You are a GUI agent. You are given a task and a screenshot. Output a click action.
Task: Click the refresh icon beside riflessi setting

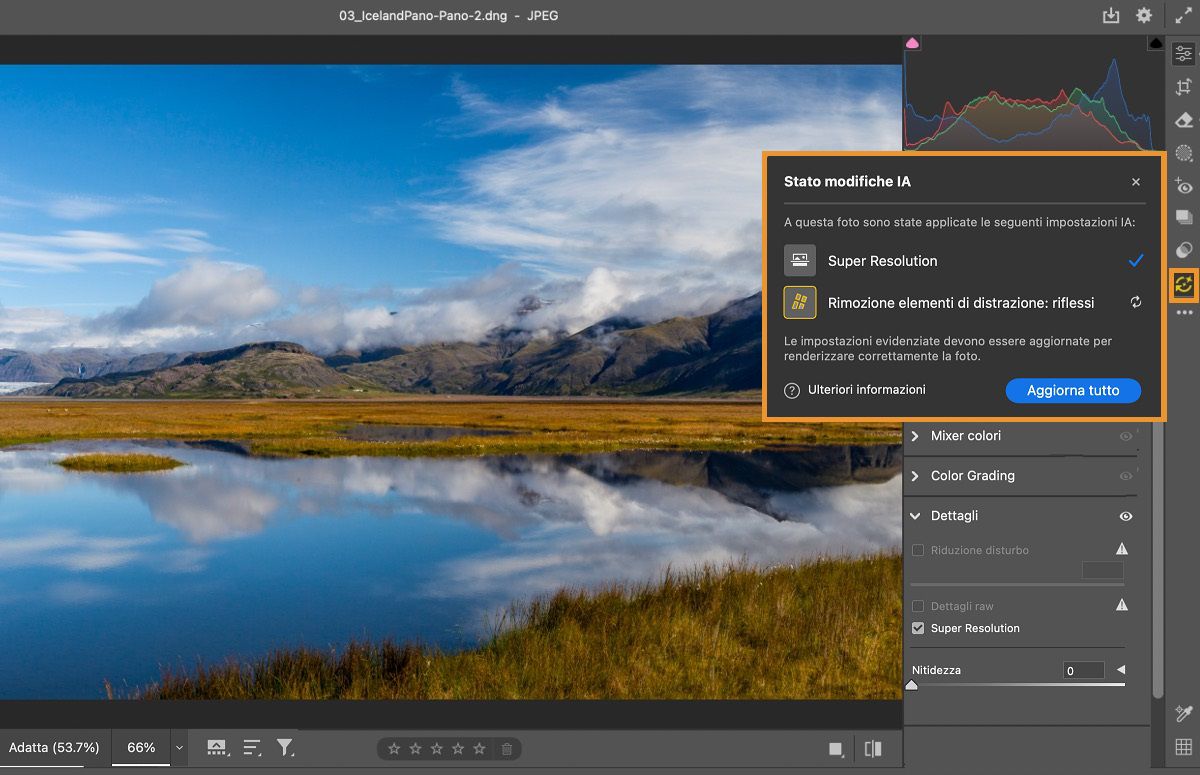click(x=1136, y=302)
